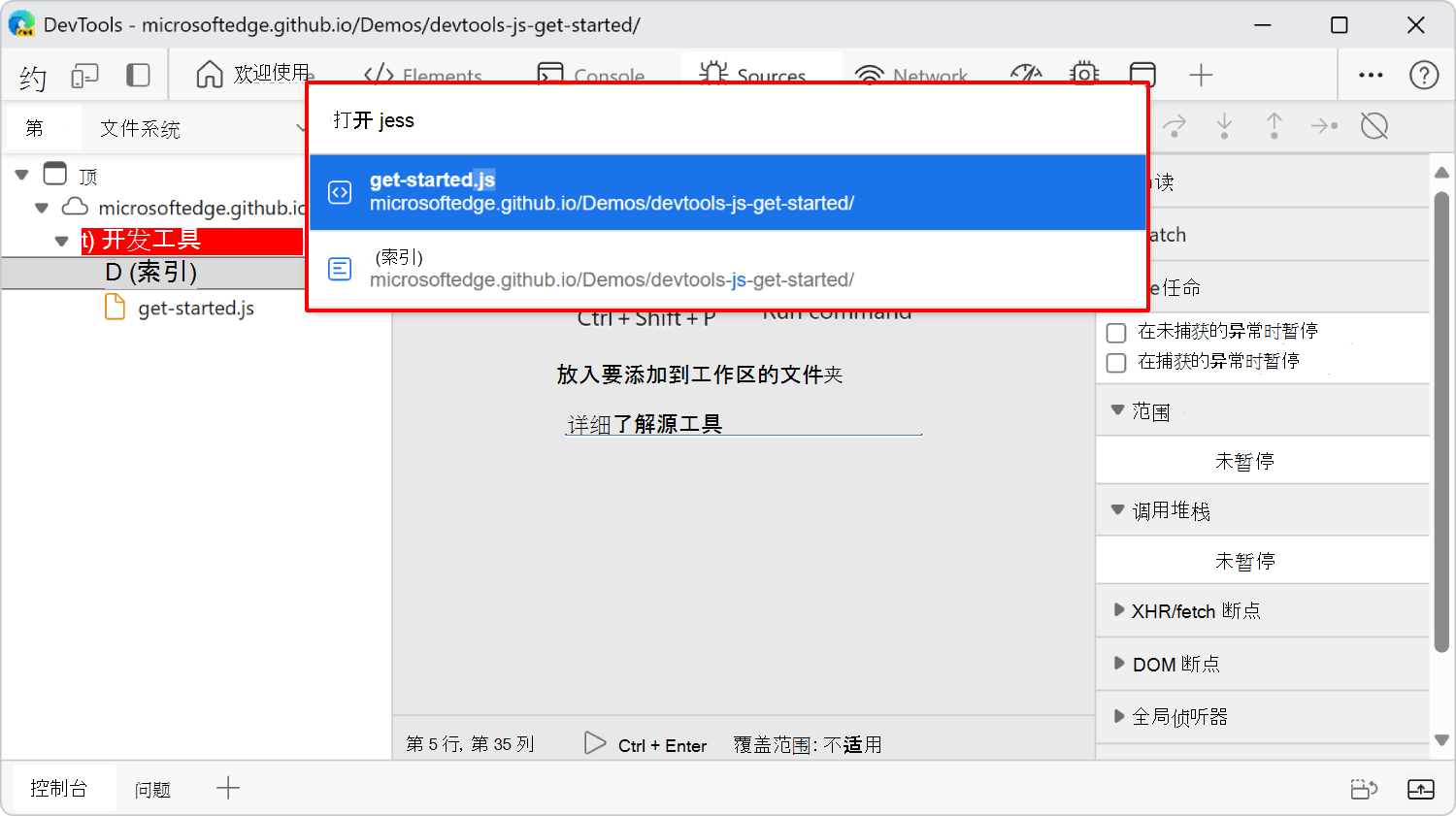Click the cloud icon beside microsoftedge.github.io
1456x816 pixels.
(x=75, y=207)
